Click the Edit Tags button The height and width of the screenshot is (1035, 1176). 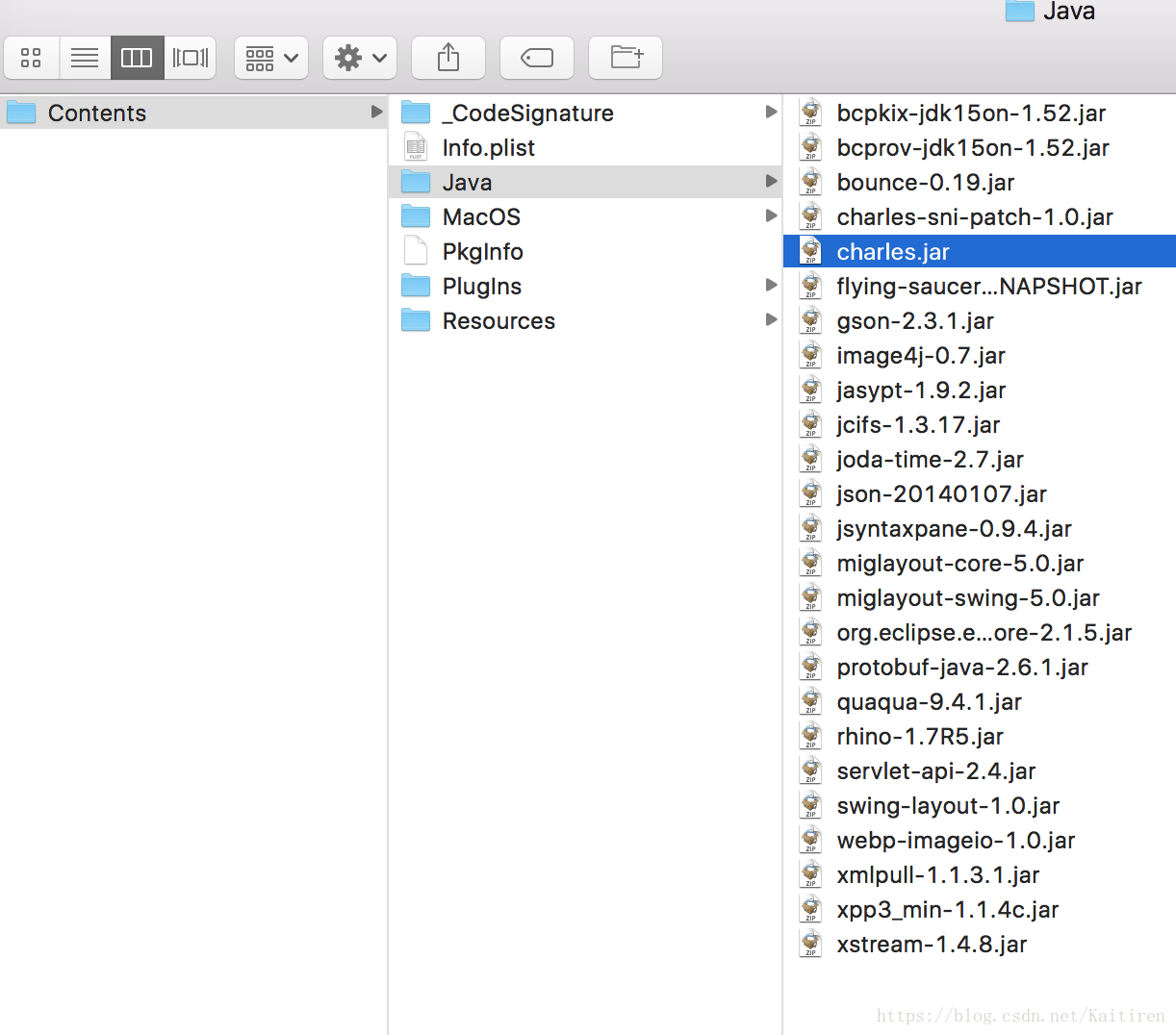(537, 58)
